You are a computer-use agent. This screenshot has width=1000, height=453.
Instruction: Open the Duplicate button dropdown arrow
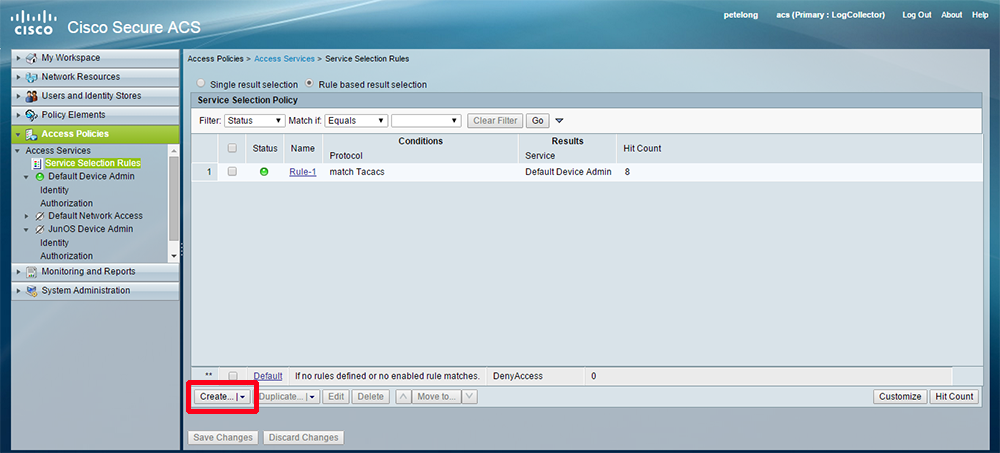coord(312,397)
